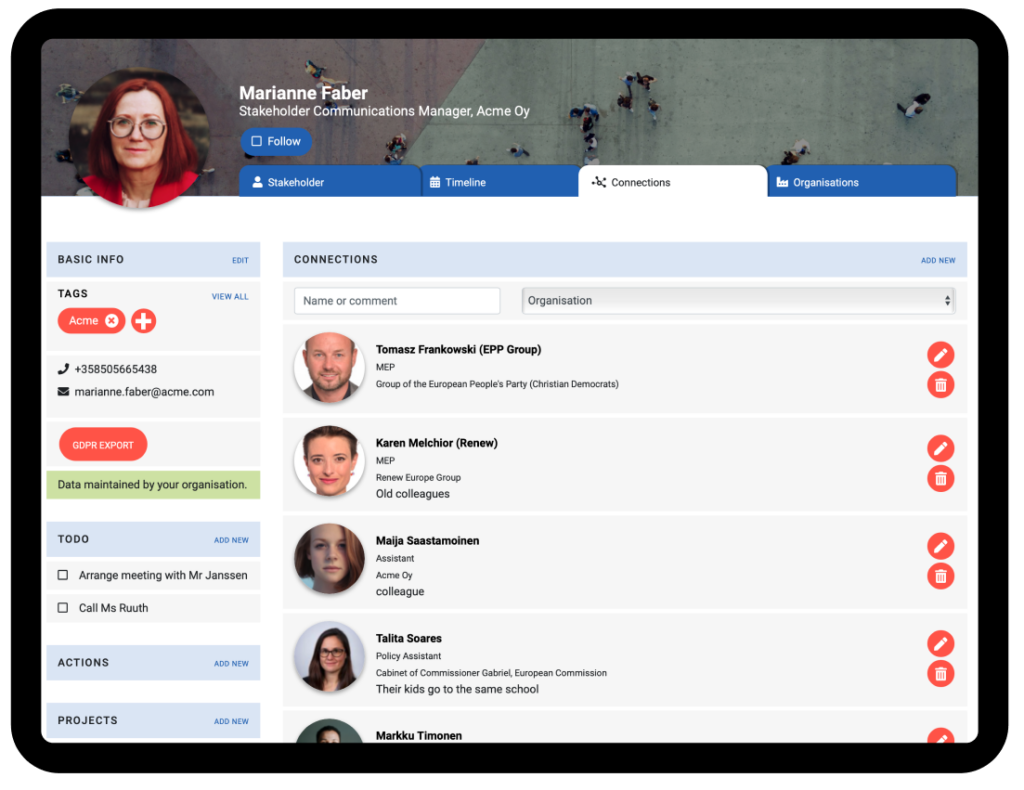Screen dimensions: 1024x790
Task: Open Marianne Faber's profile photo
Action: [139, 138]
